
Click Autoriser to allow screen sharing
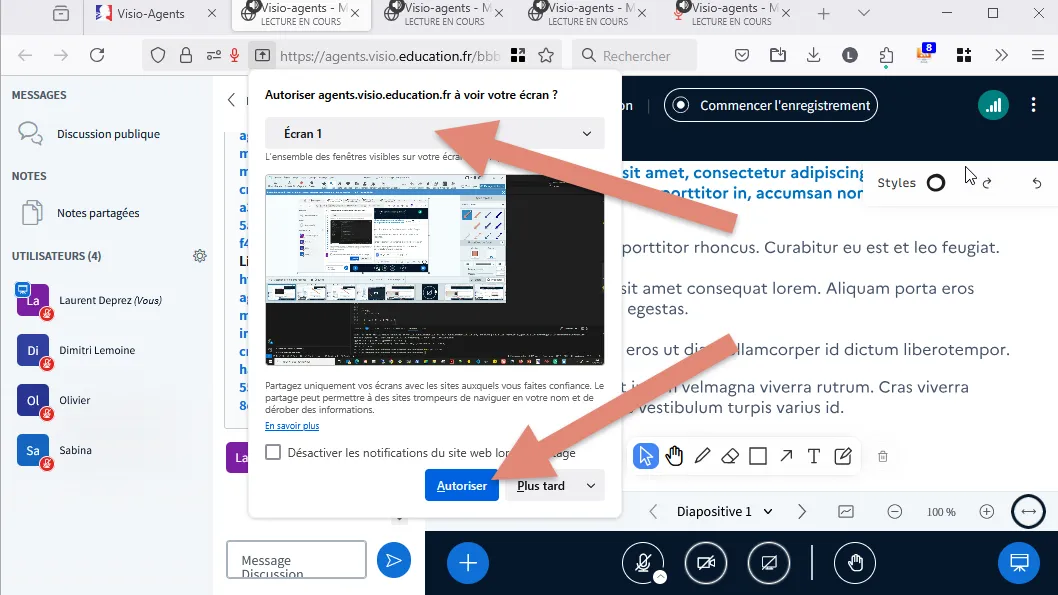point(462,485)
